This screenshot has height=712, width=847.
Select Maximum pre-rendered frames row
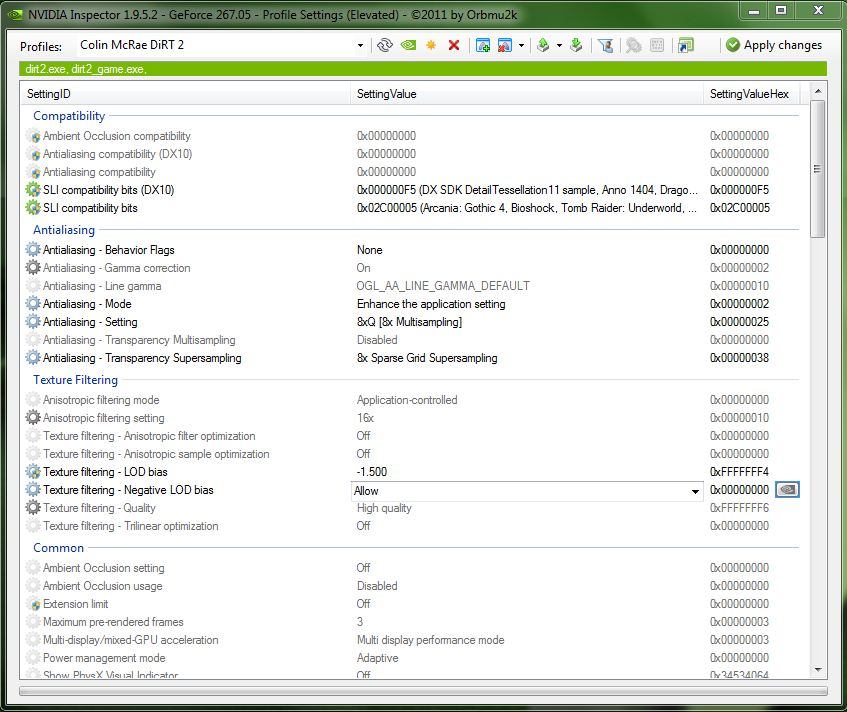point(411,622)
